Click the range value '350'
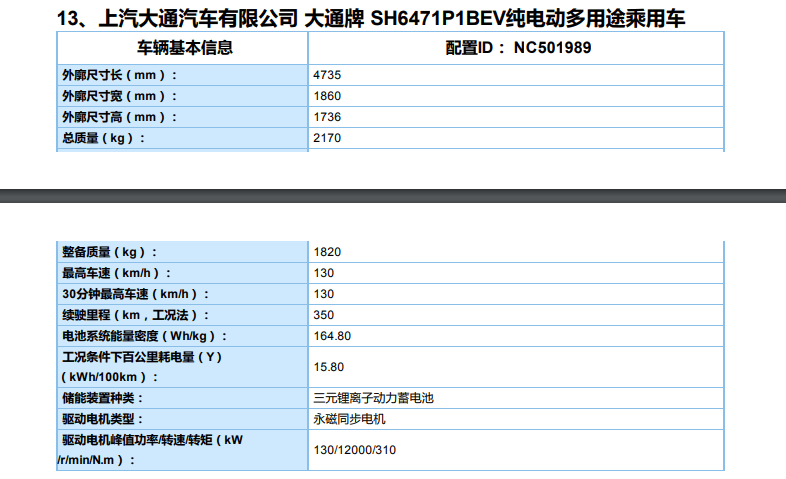The image size is (786, 479). pyautogui.click(x=324, y=315)
